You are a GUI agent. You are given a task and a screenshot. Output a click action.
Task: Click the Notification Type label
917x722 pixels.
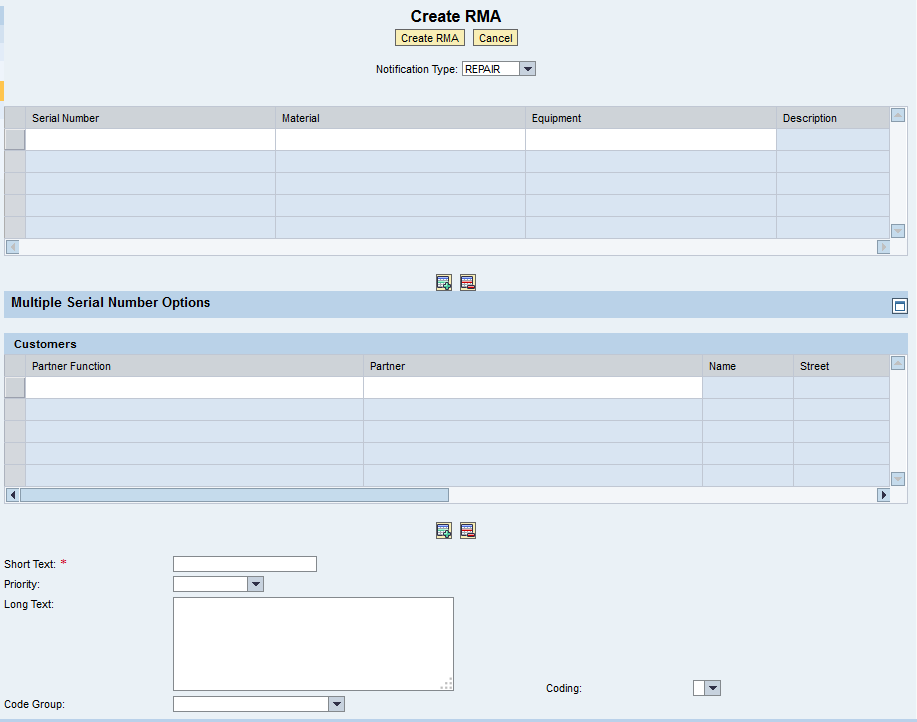tap(416, 69)
